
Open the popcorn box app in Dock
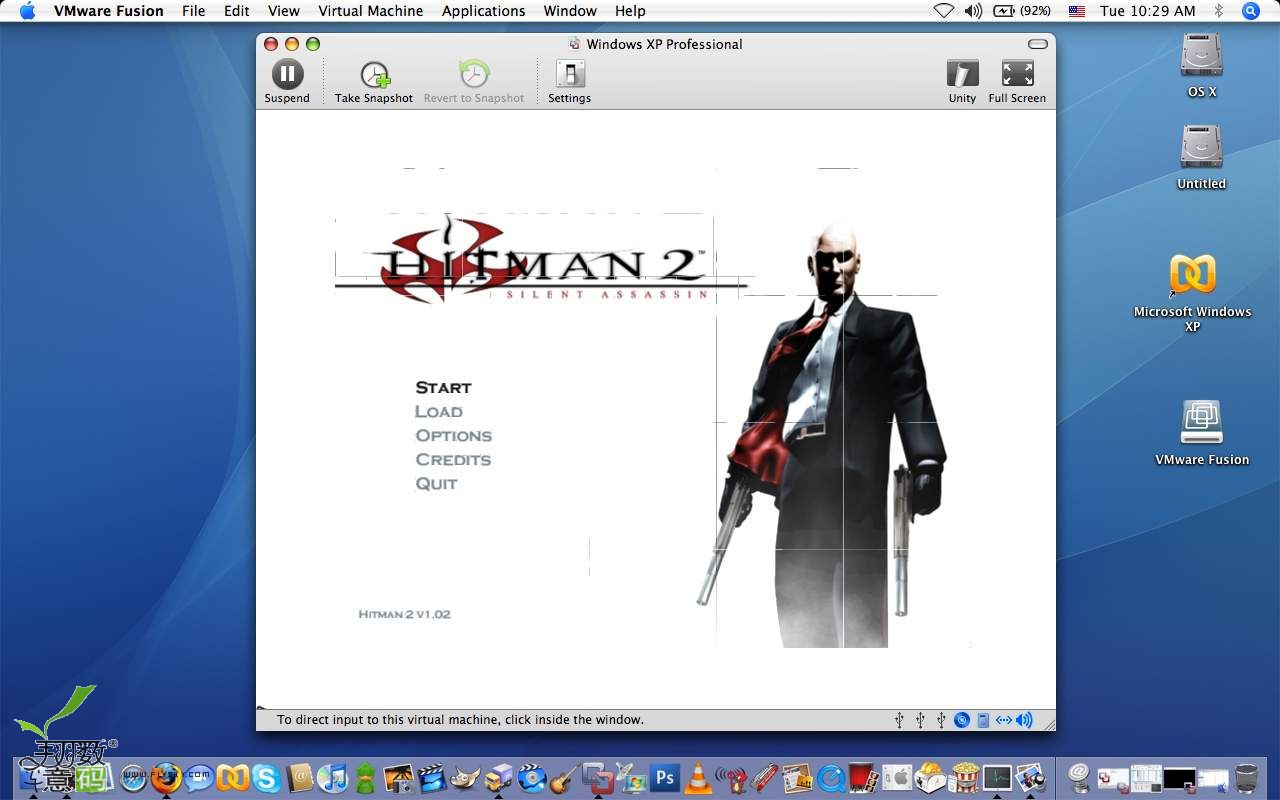964,777
